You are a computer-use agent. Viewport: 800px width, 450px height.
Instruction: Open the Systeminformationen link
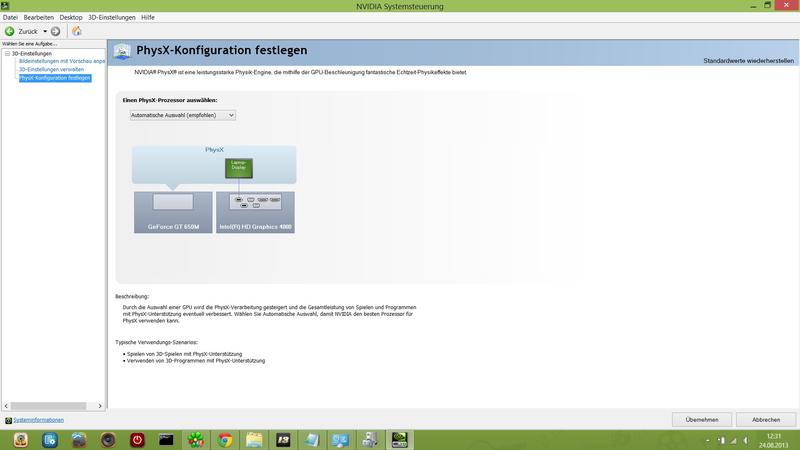pos(38,420)
